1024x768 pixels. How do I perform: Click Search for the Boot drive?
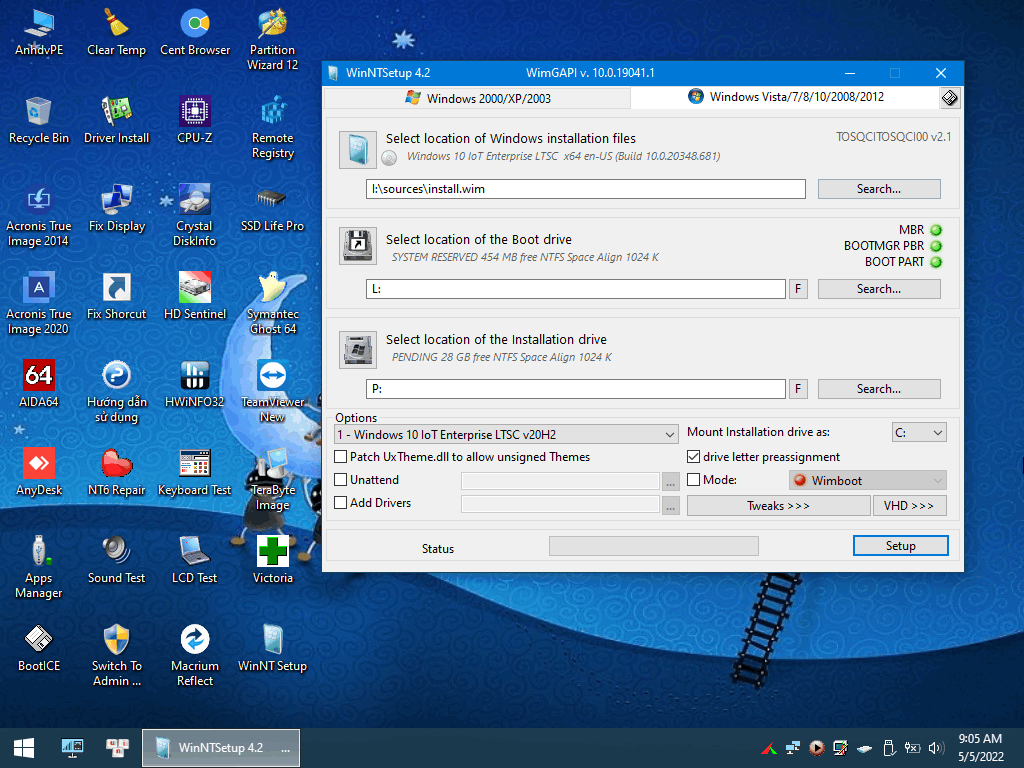pyautogui.click(x=879, y=289)
